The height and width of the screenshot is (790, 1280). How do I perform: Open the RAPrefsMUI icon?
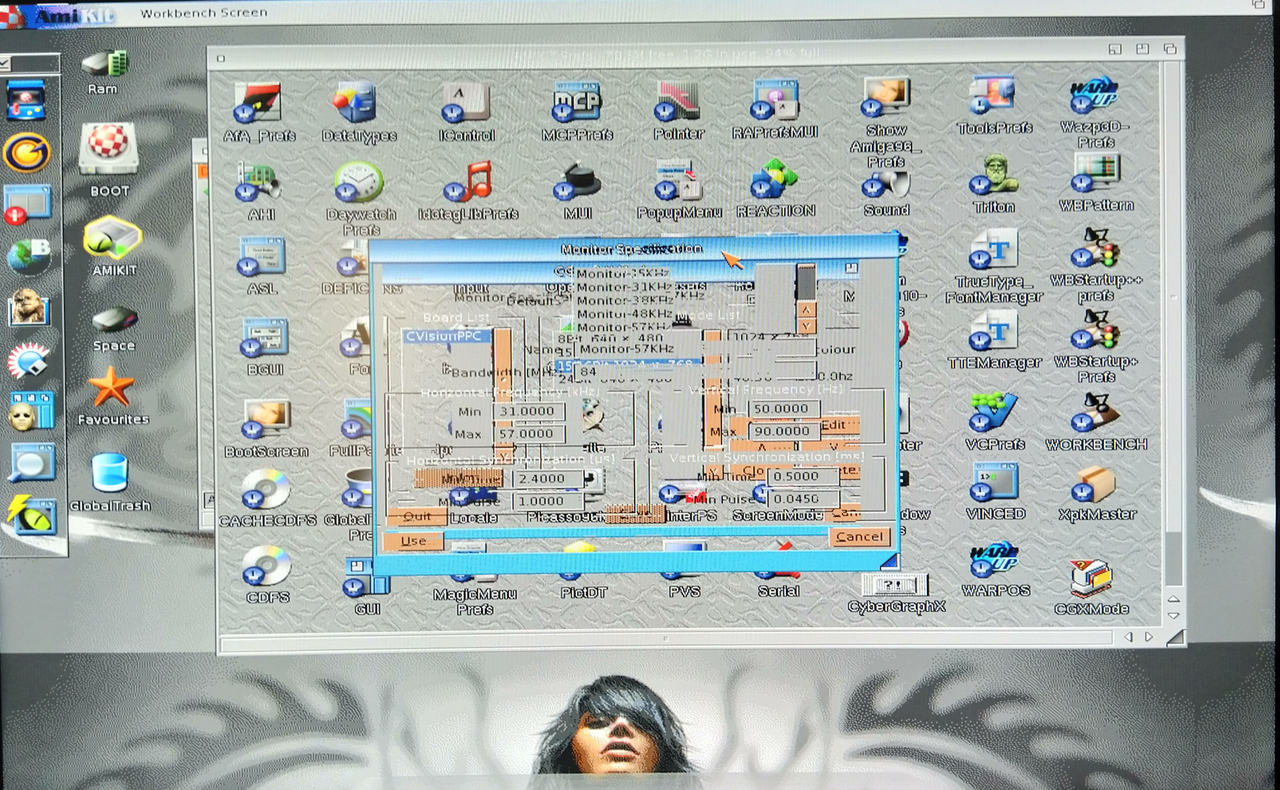(776, 101)
